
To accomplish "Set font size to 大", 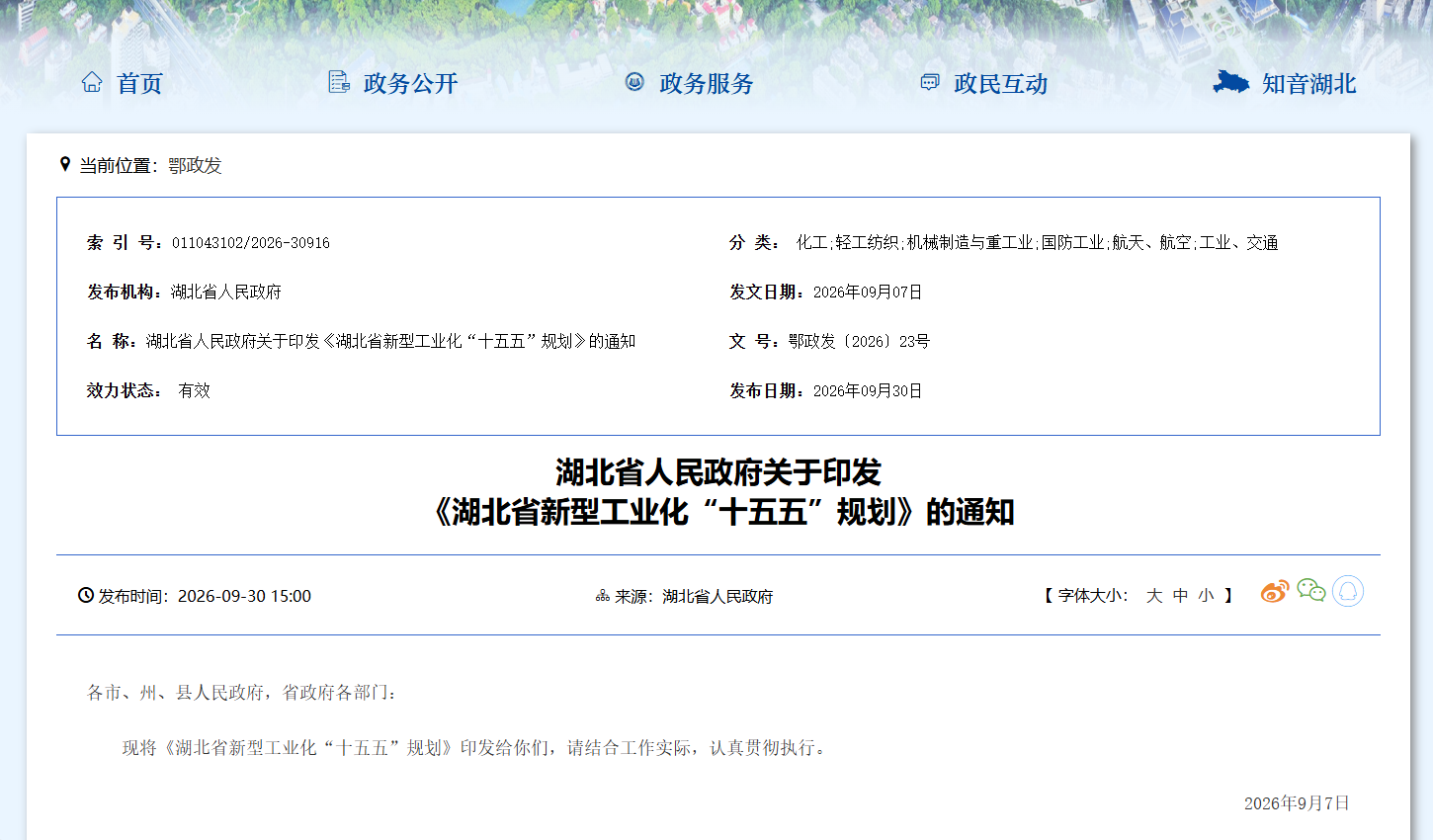I will 1154,596.
